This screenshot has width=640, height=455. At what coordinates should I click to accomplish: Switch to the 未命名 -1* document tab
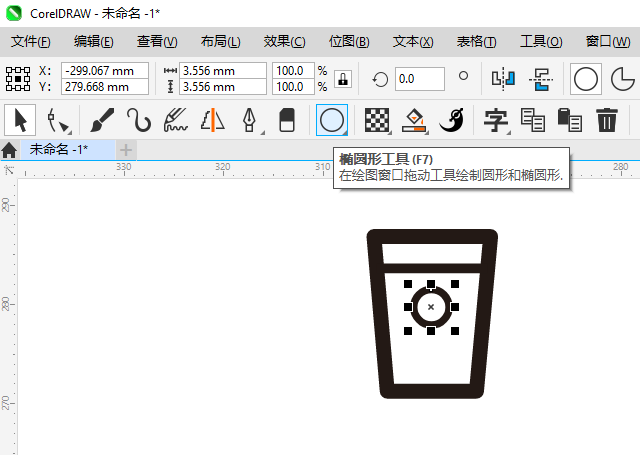point(68,150)
